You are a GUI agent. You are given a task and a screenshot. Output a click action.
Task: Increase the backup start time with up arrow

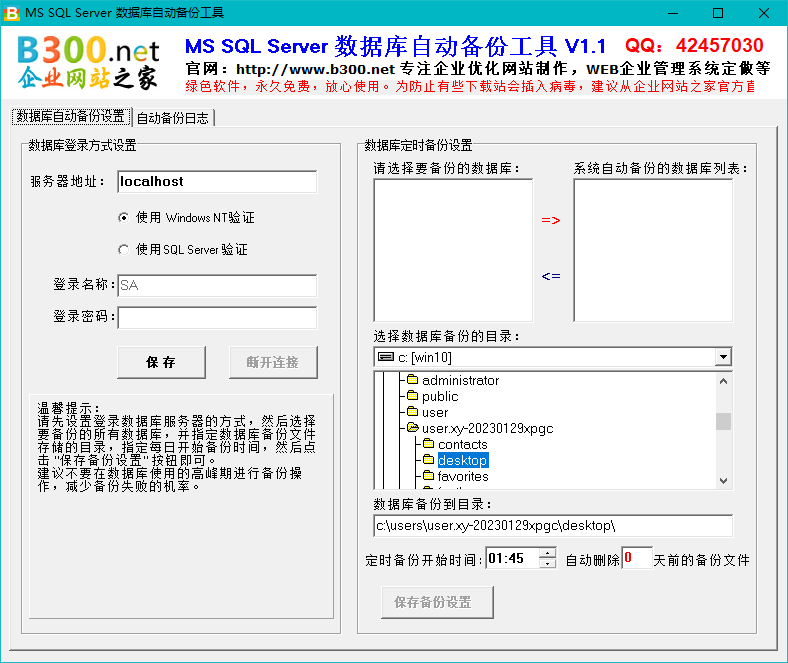pos(547,553)
